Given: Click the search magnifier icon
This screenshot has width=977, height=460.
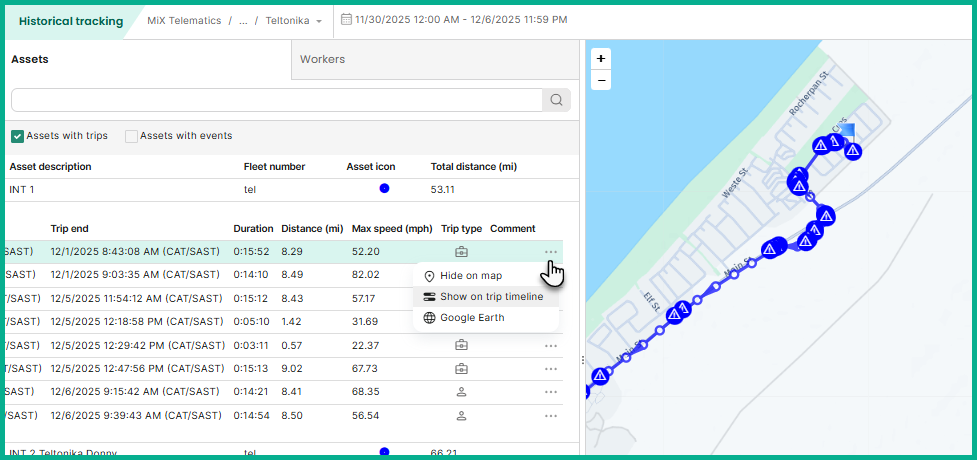Looking at the screenshot, I should [x=557, y=99].
